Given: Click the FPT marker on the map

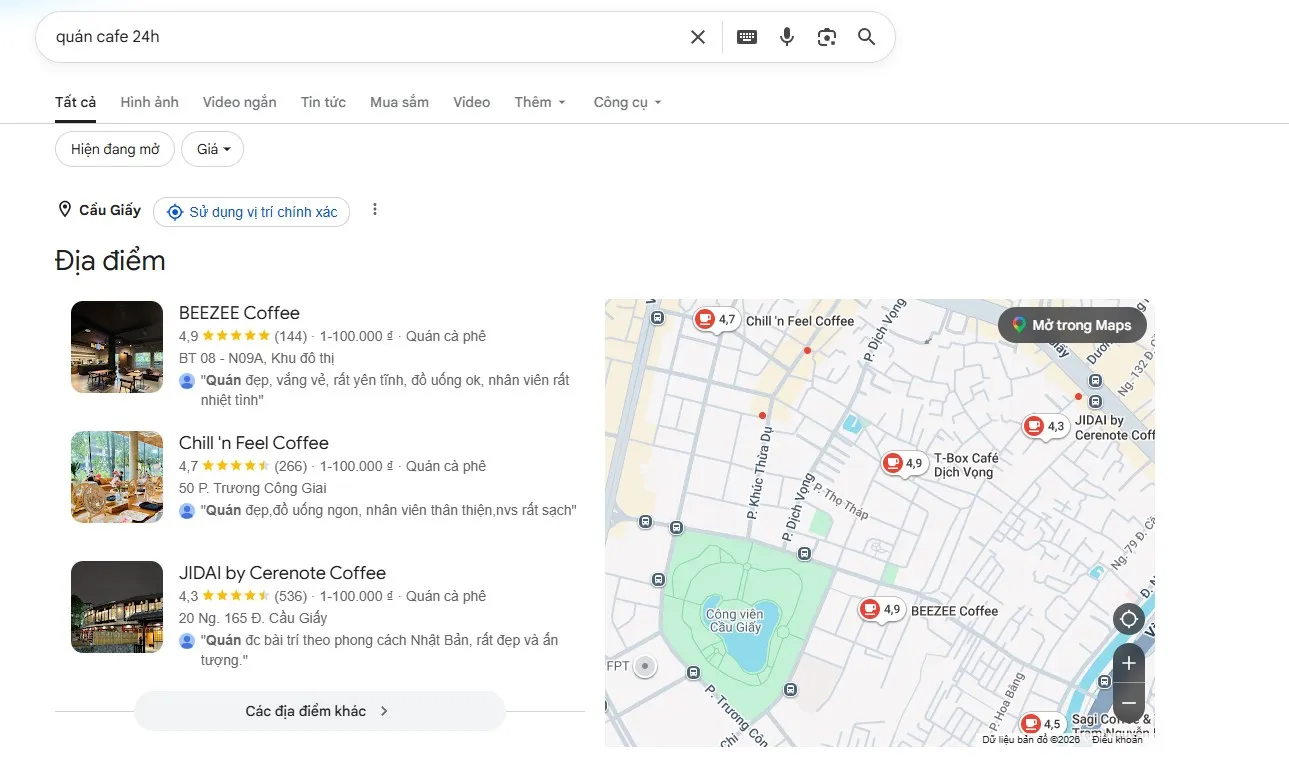Looking at the screenshot, I should [x=644, y=665].
